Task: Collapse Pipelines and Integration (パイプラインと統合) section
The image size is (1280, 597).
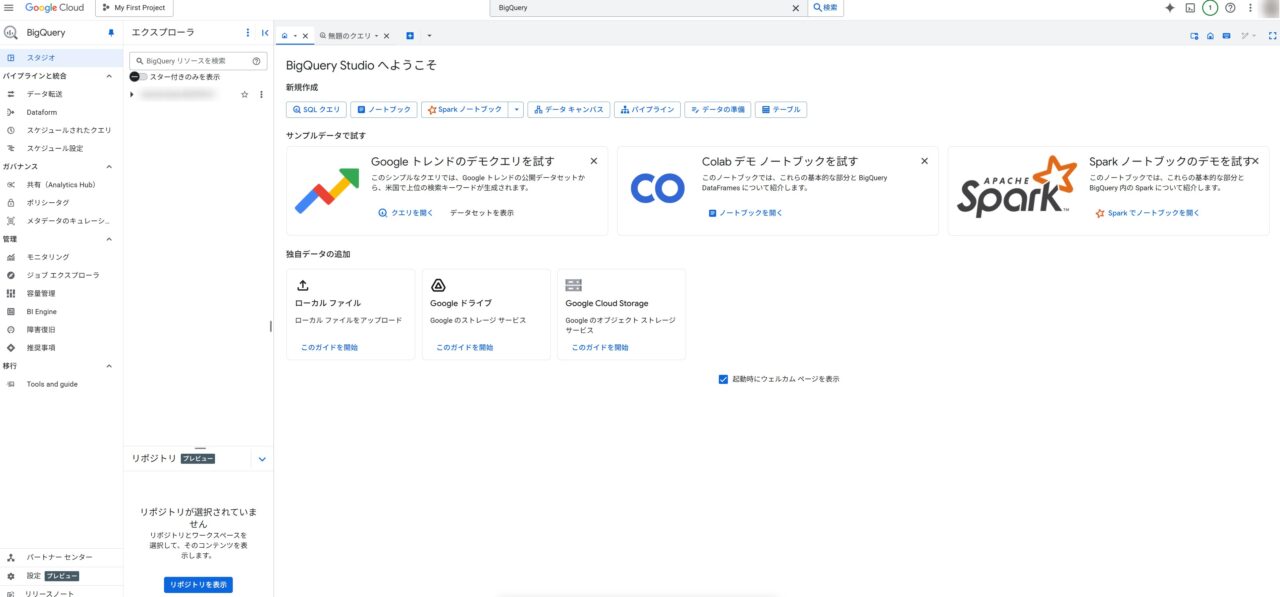Action: tap(109, 76)
